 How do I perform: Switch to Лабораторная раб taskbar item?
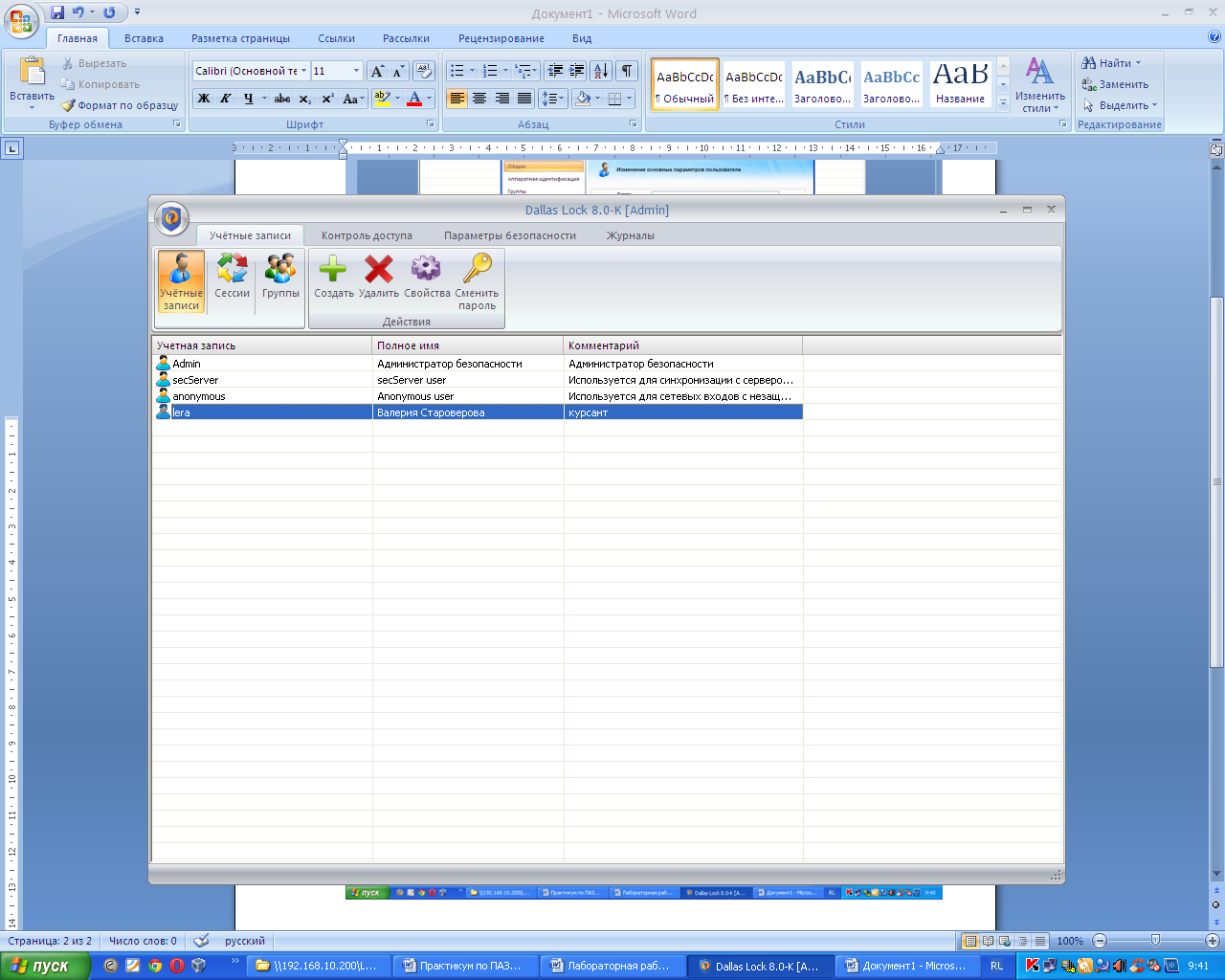pyautogui.click(x=612, y=966)
